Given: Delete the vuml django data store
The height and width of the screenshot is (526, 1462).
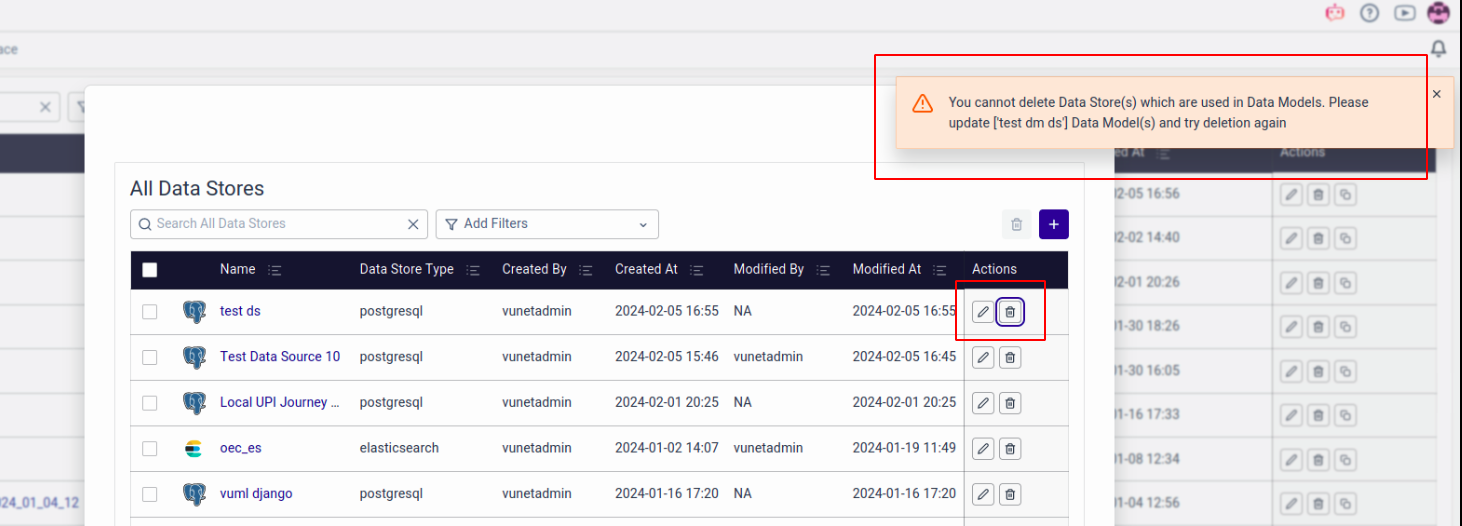Looking at the screenshot, I should [x=1010, y=494].
